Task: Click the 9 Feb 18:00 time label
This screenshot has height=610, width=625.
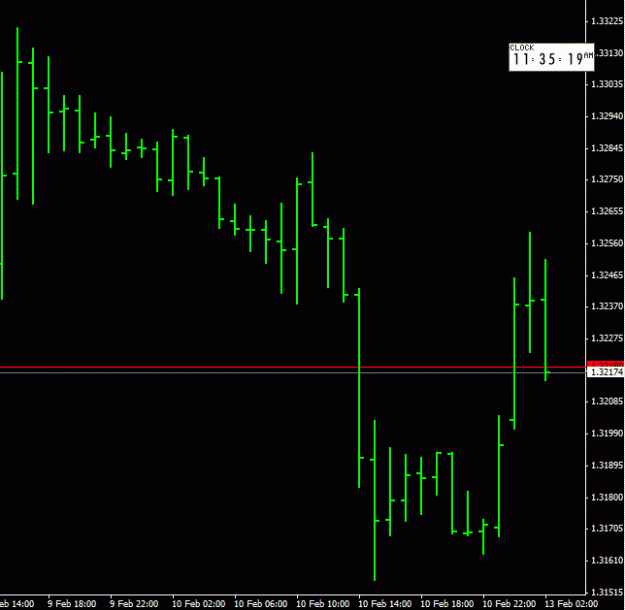Action: click(x=72, y=604)
